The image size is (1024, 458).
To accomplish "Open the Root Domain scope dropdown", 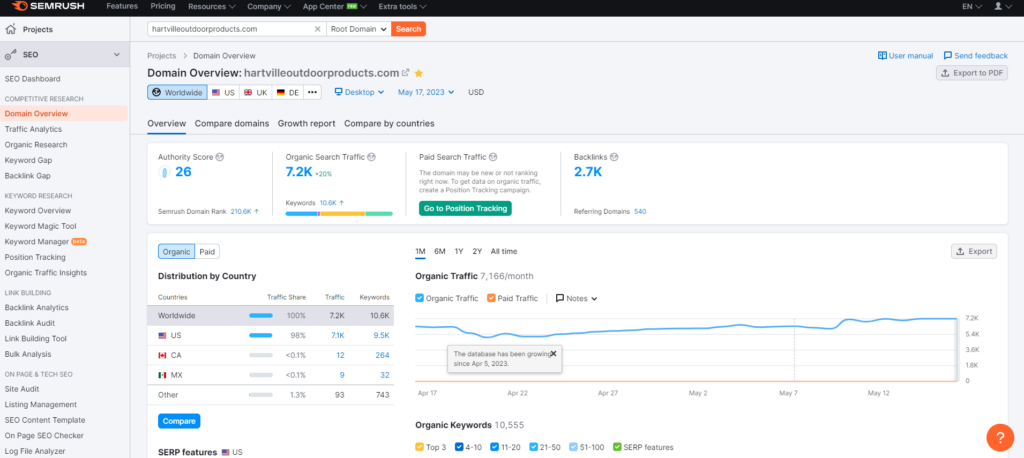I will (x=359, y=29).
